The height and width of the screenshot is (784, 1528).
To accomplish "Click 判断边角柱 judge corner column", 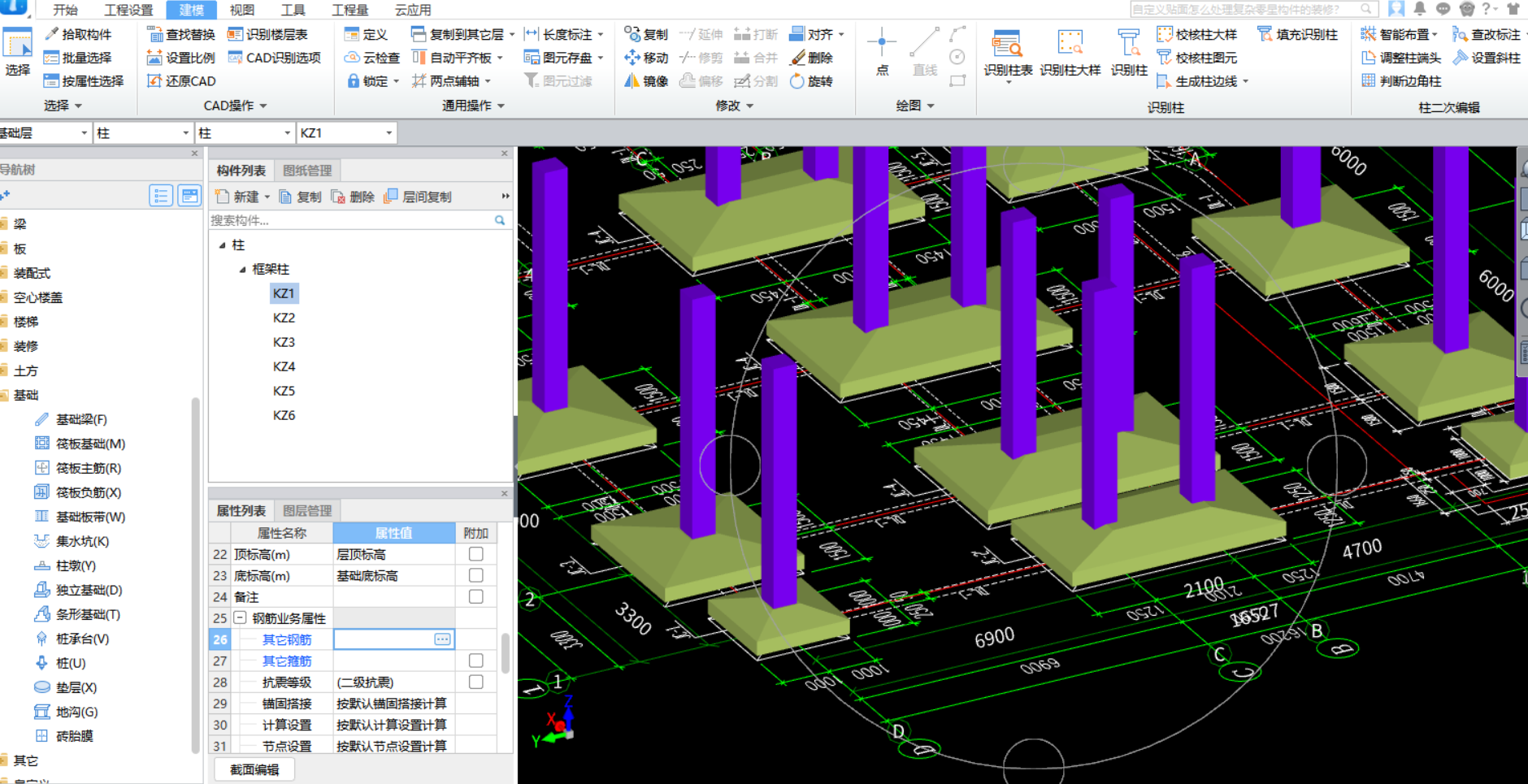I will (x=1401, y=81).
